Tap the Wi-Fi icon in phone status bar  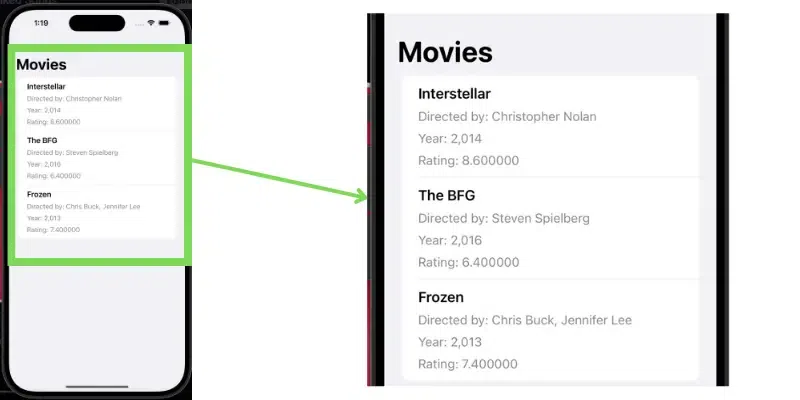click(151, 22)
